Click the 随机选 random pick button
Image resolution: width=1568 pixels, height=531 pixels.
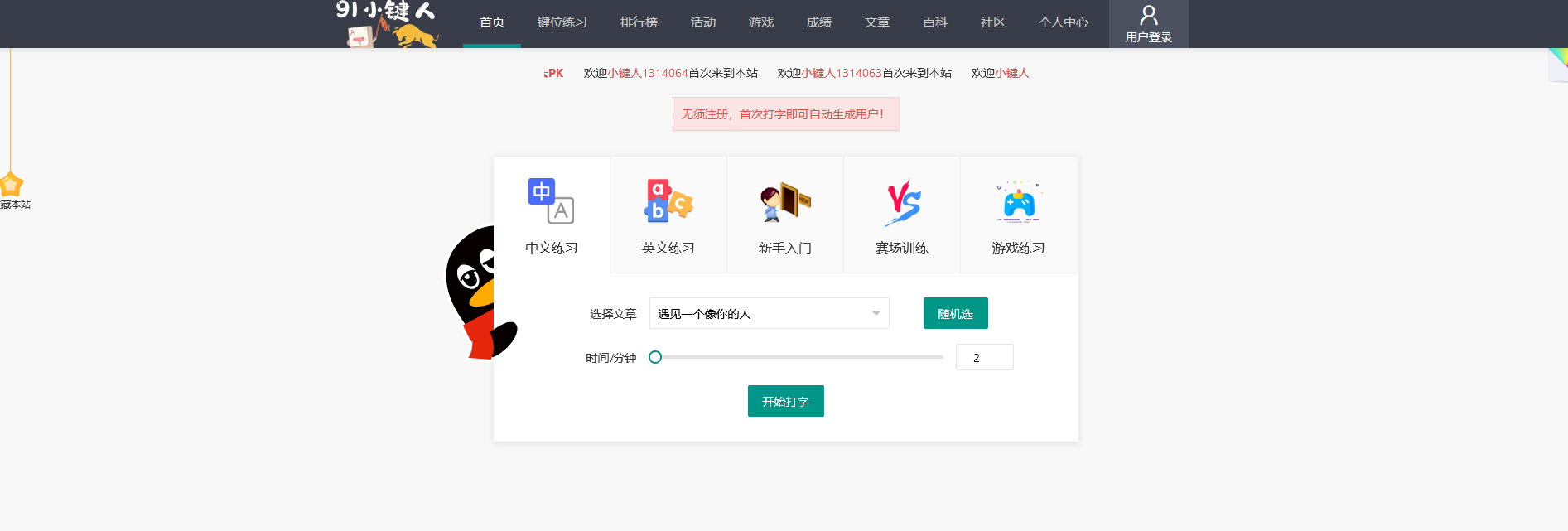click(956, 313)
